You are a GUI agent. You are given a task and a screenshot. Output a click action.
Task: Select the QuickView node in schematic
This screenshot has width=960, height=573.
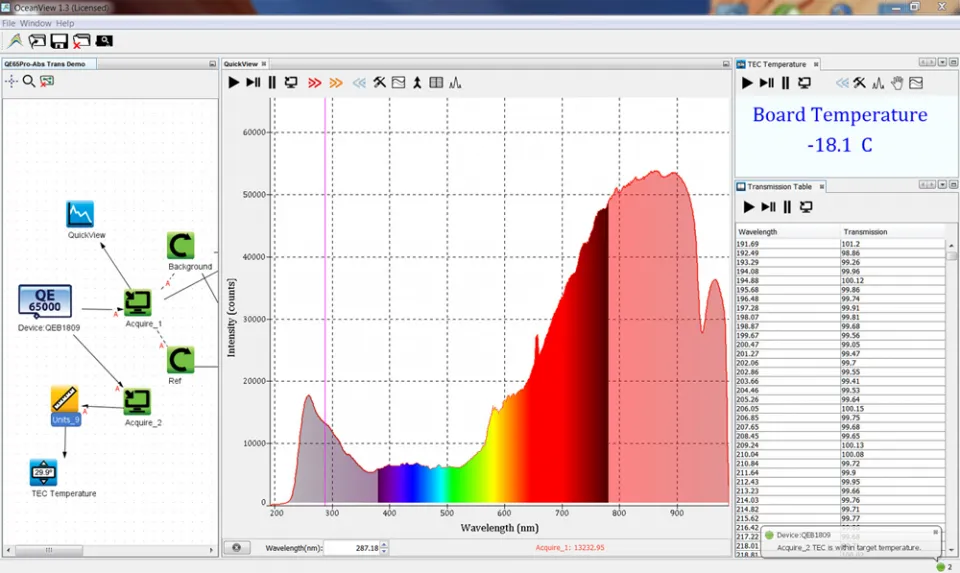80,214
